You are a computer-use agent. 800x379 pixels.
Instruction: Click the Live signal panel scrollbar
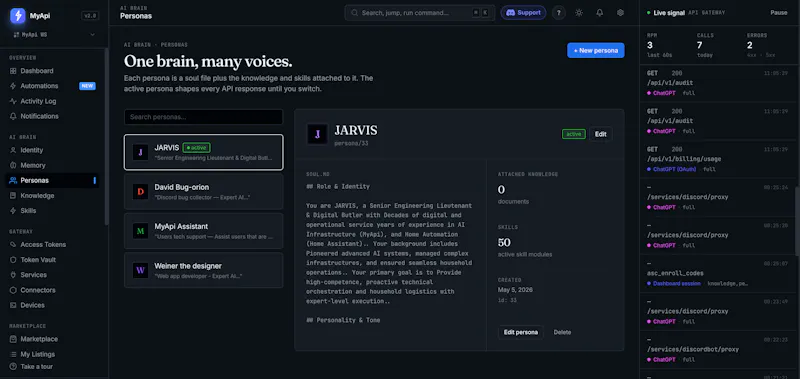pyautogui.click(x=798, y=220)
